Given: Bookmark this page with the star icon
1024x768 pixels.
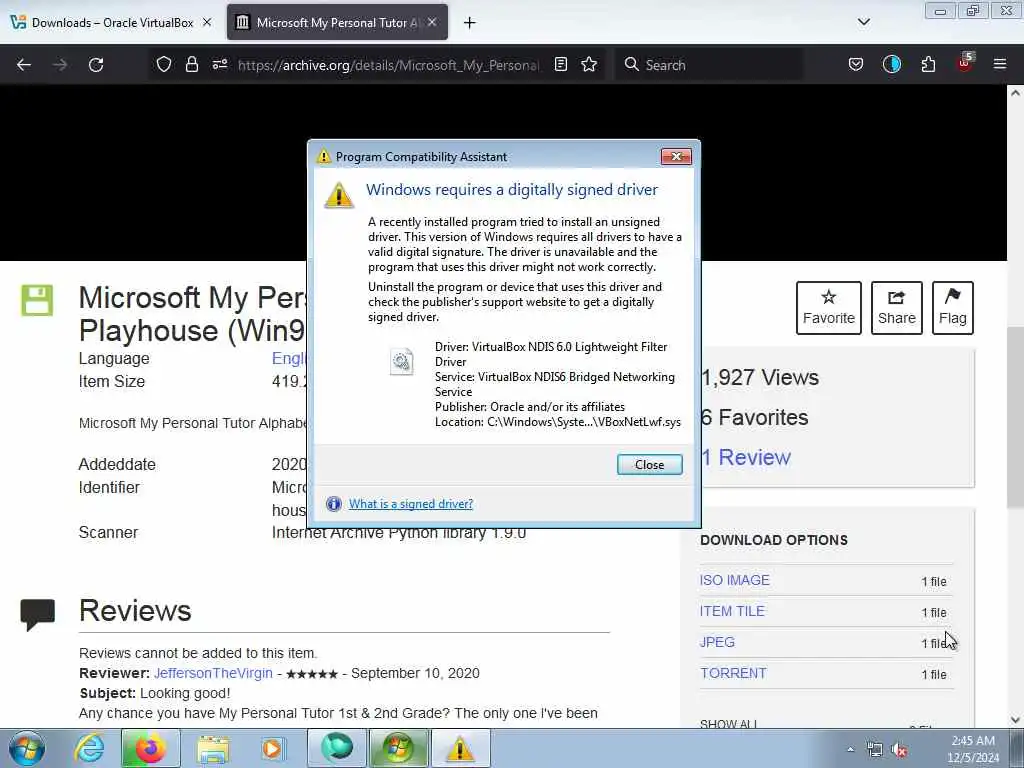Looking at the screenshot, I should click(589, 64).
